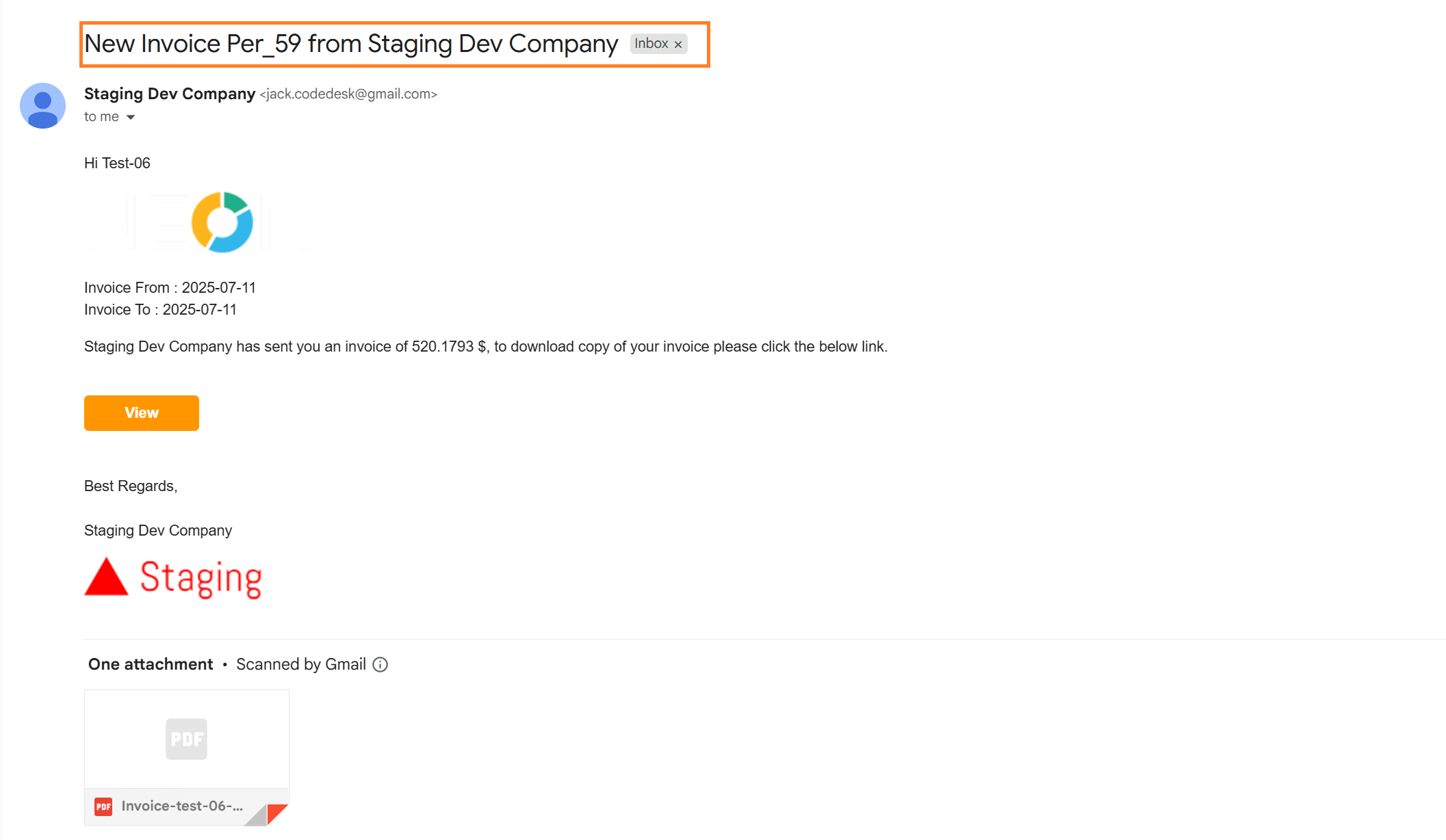Click the colorful donut chart logo
Image resolution: width=1446 pixels, height=840 pixels.
point(222,222)
